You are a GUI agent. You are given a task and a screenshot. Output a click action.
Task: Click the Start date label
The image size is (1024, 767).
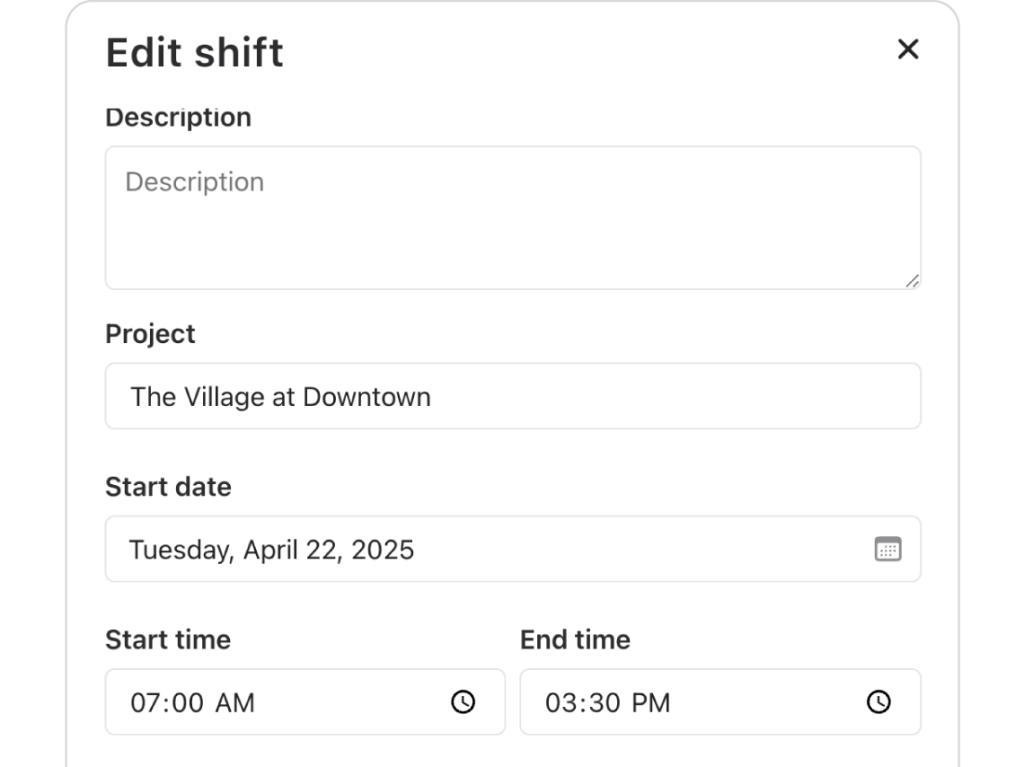pyautogui.click(x=168, y=487)
